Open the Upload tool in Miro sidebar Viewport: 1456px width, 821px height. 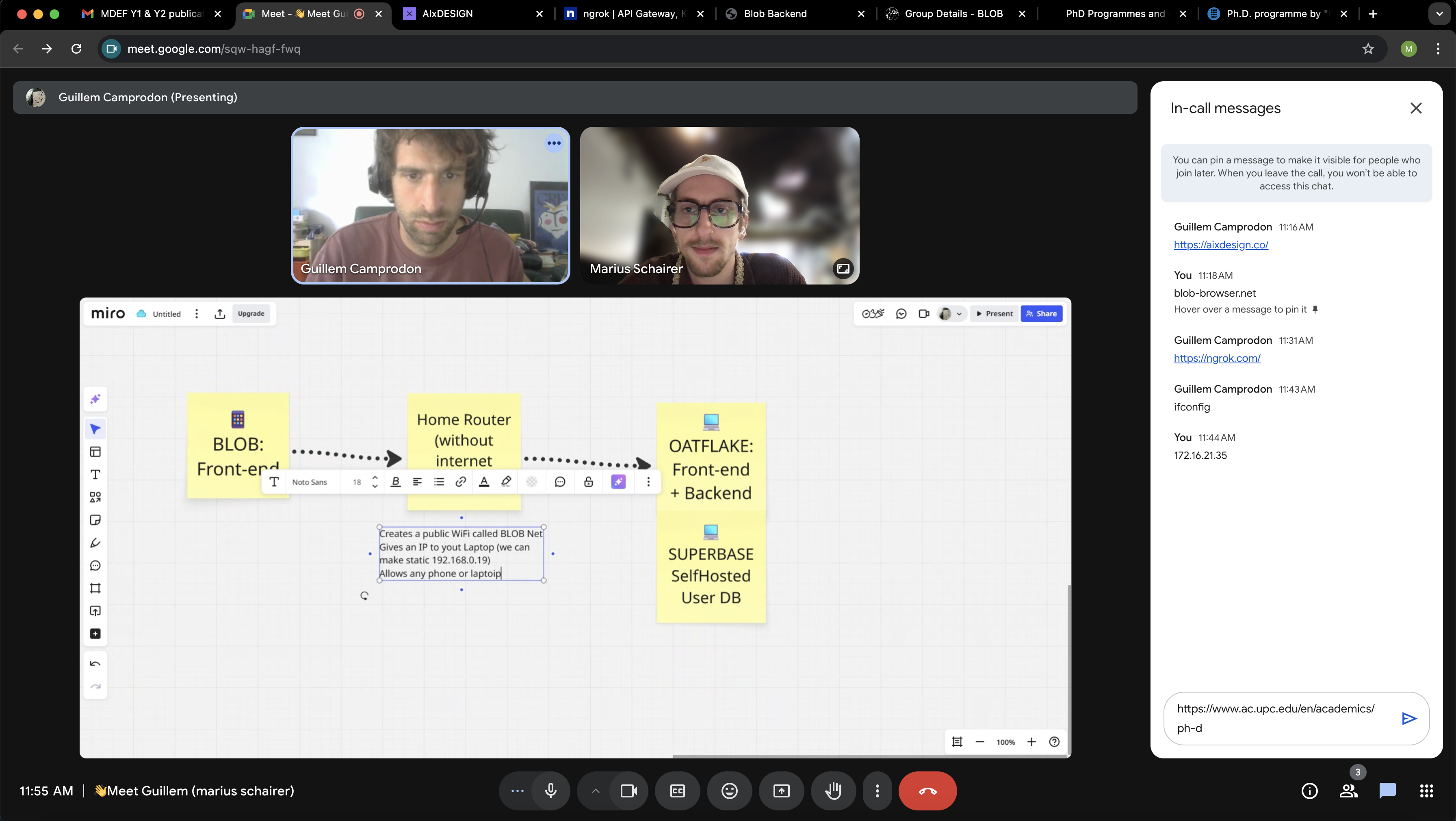95,610
